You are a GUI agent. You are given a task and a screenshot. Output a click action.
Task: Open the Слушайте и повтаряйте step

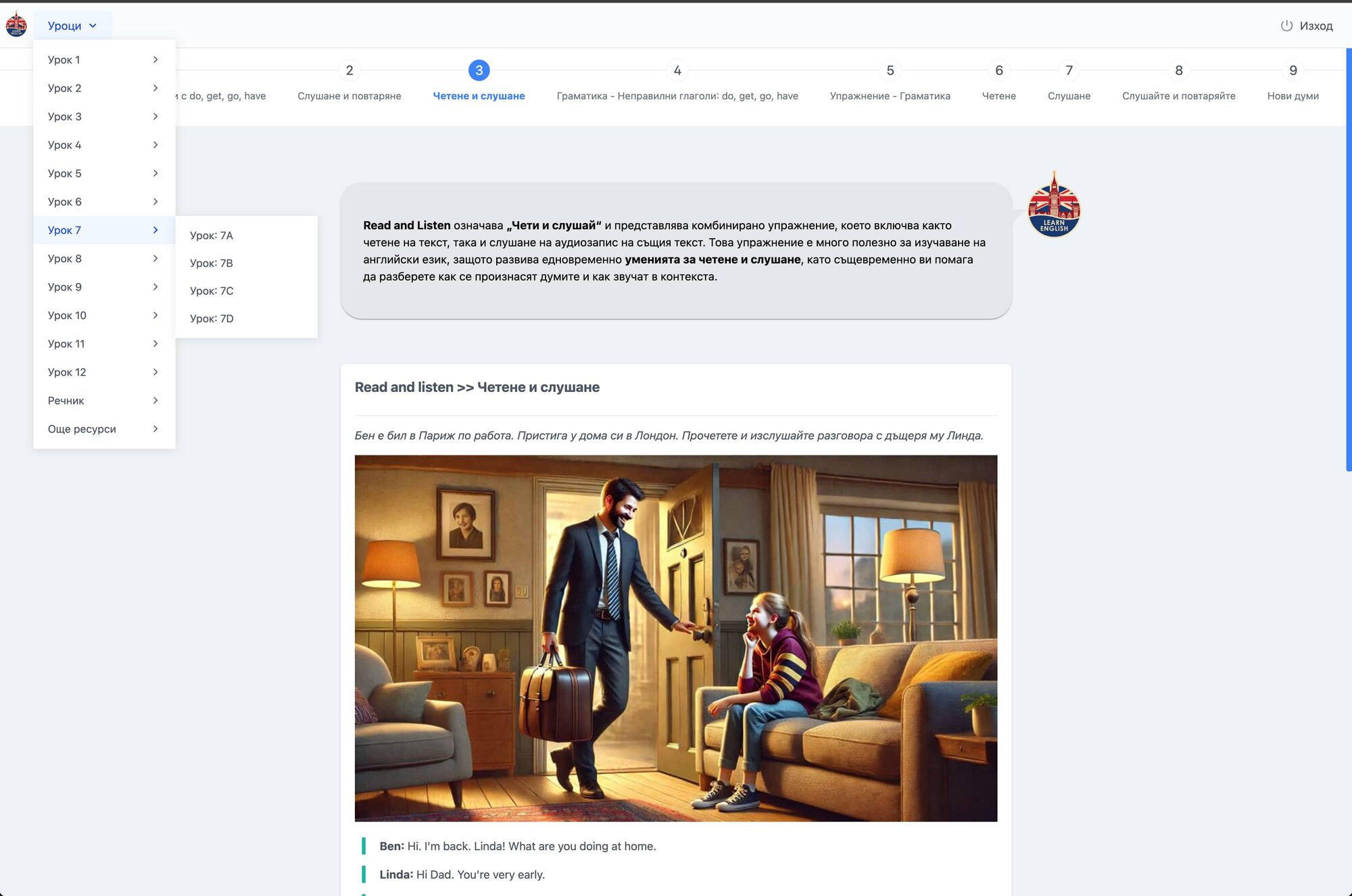pyautogui.click(x=1179, y=96)
